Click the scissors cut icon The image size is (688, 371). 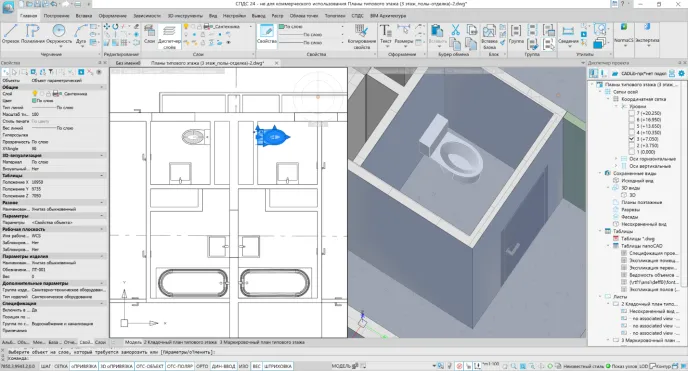[455, 30]
